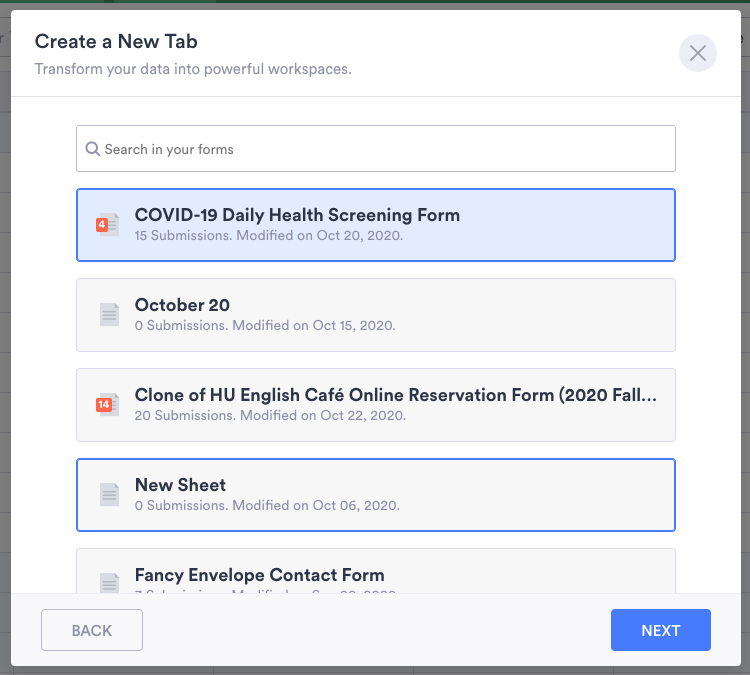Click the '20 Submissions' line under Café form

(270, 416)
